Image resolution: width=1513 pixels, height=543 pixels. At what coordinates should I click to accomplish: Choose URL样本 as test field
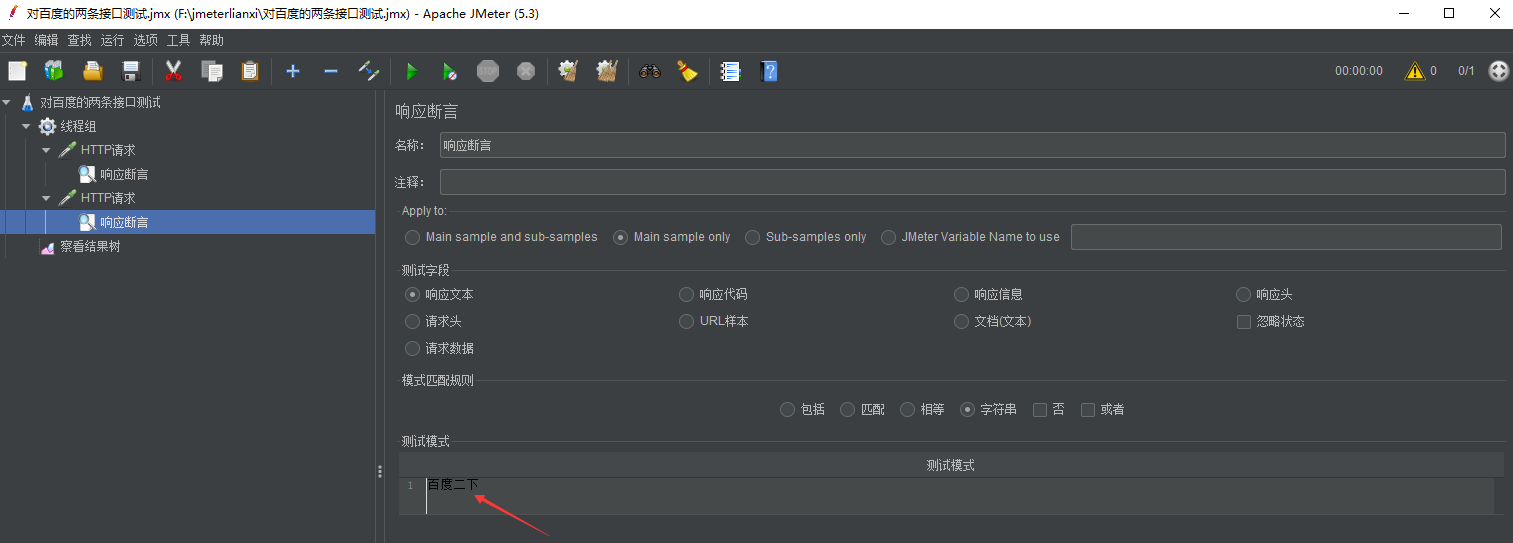tap(714, 321)
